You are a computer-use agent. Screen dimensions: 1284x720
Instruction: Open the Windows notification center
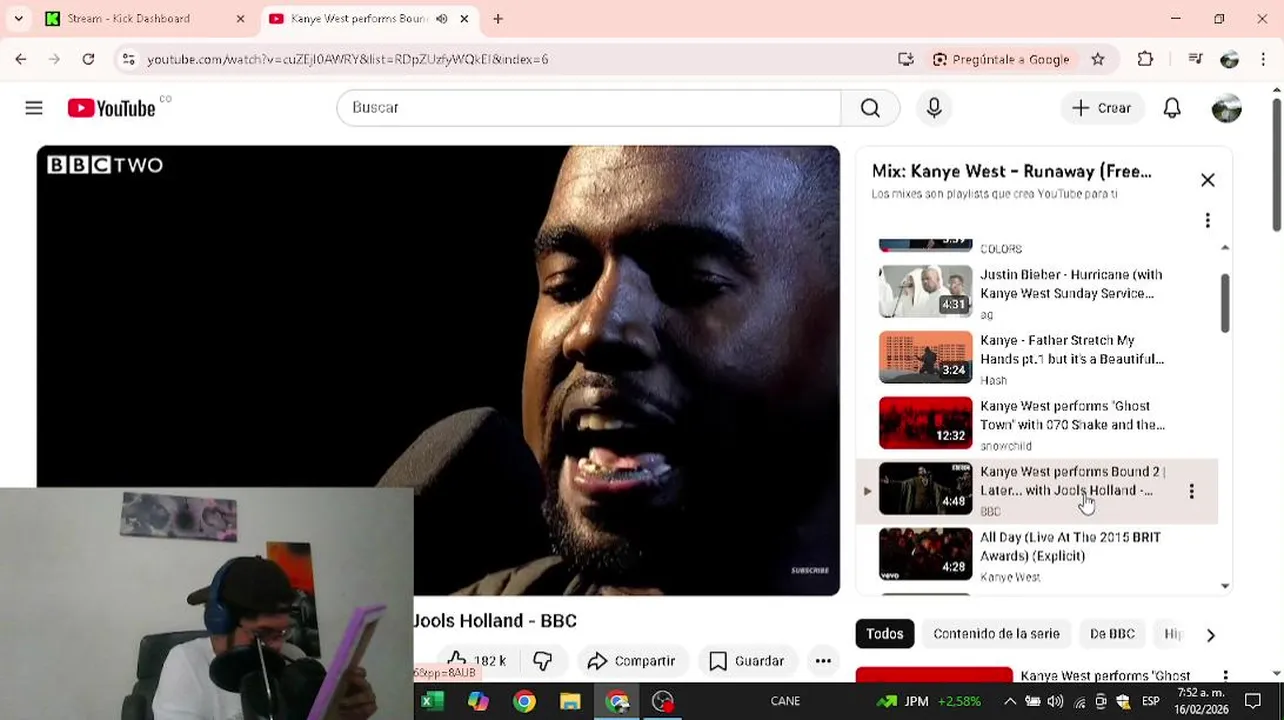click(x=1253, y=701)
